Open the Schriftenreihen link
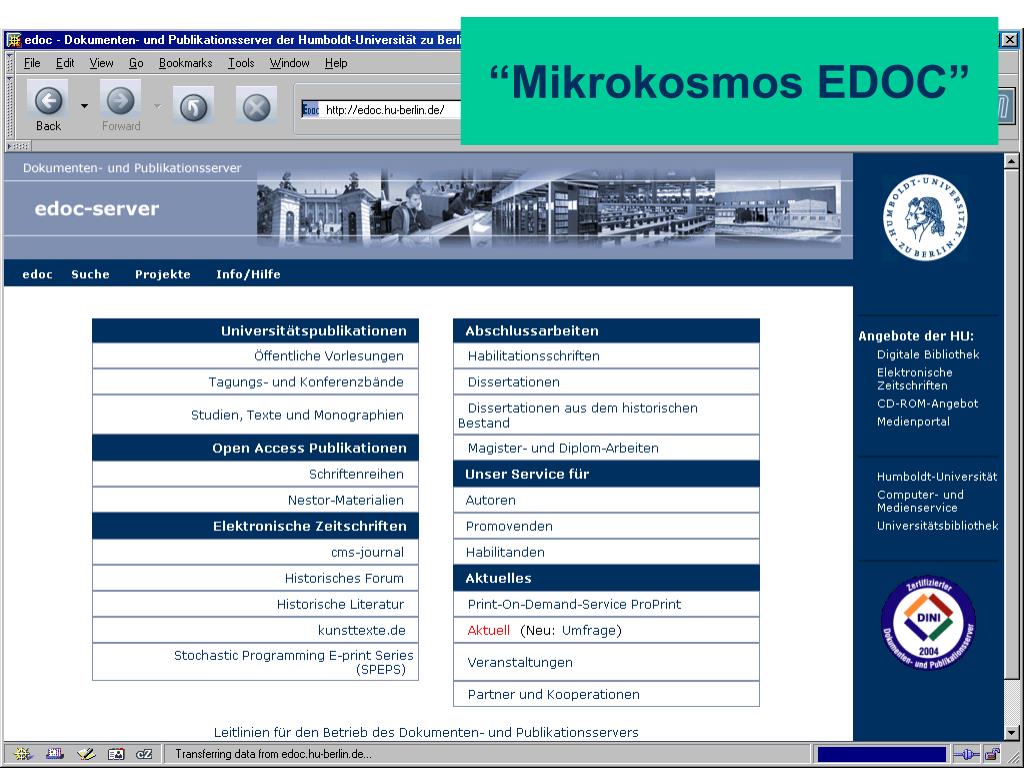This screenshot has width=1024, height=768. pos(356,474)
